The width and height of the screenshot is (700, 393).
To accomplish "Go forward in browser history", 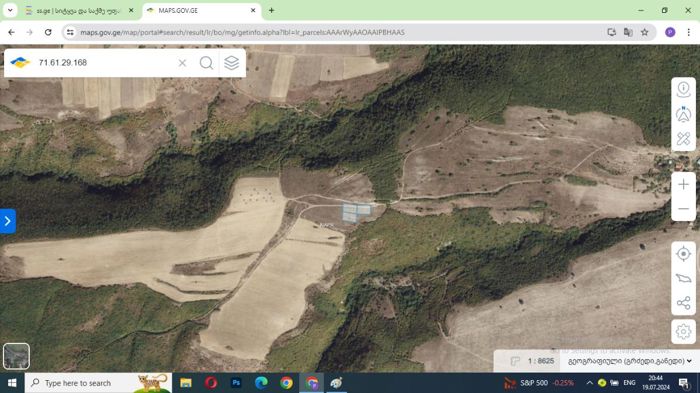I will pyautogui.click(x=29, y=32).
